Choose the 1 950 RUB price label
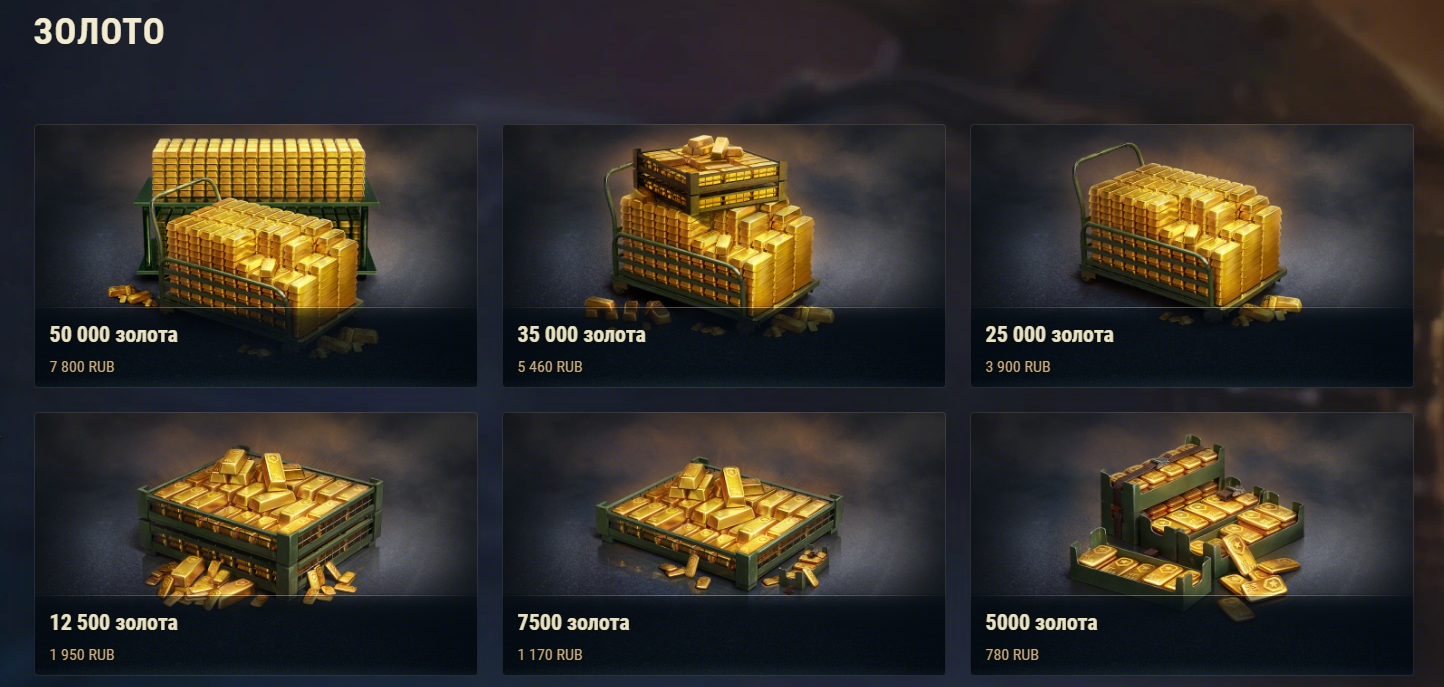 (x=82, y=655)
